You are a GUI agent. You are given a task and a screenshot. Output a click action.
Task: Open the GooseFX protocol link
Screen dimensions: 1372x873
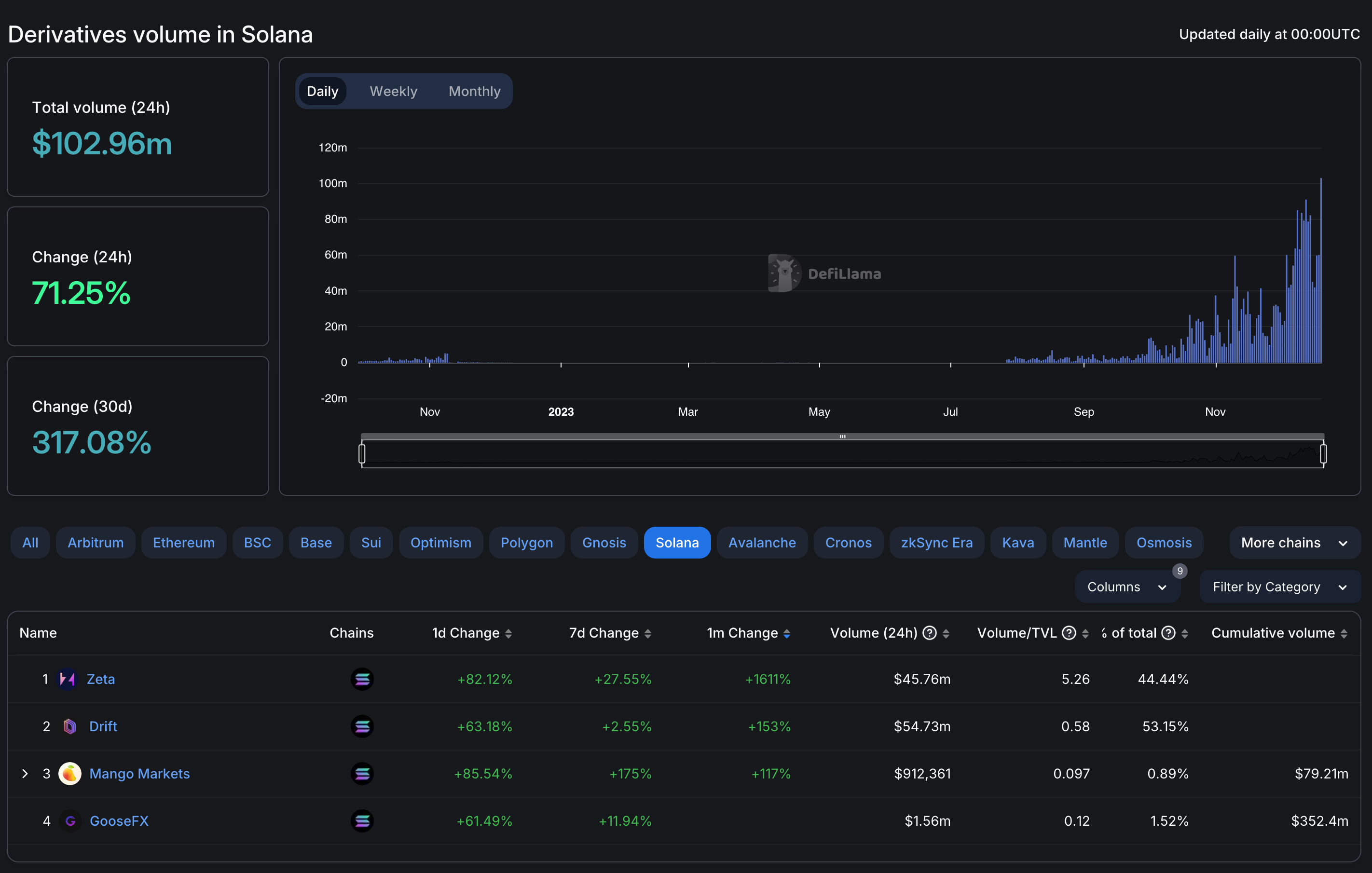(119, 820)
